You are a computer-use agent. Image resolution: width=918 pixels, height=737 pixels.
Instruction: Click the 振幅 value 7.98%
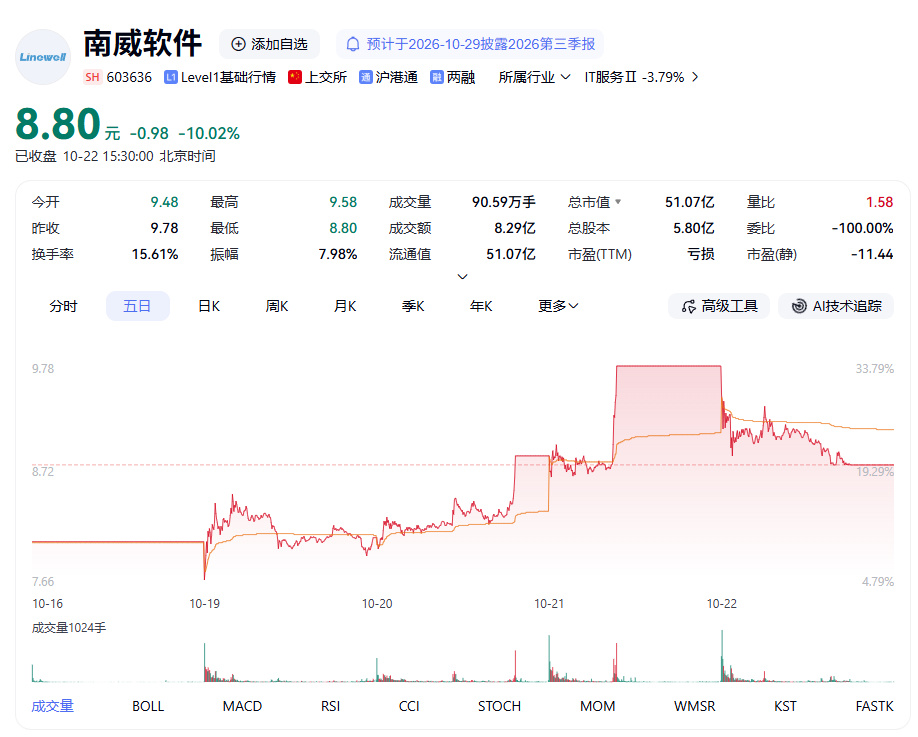pyautogui.click(x=338, y=254)
